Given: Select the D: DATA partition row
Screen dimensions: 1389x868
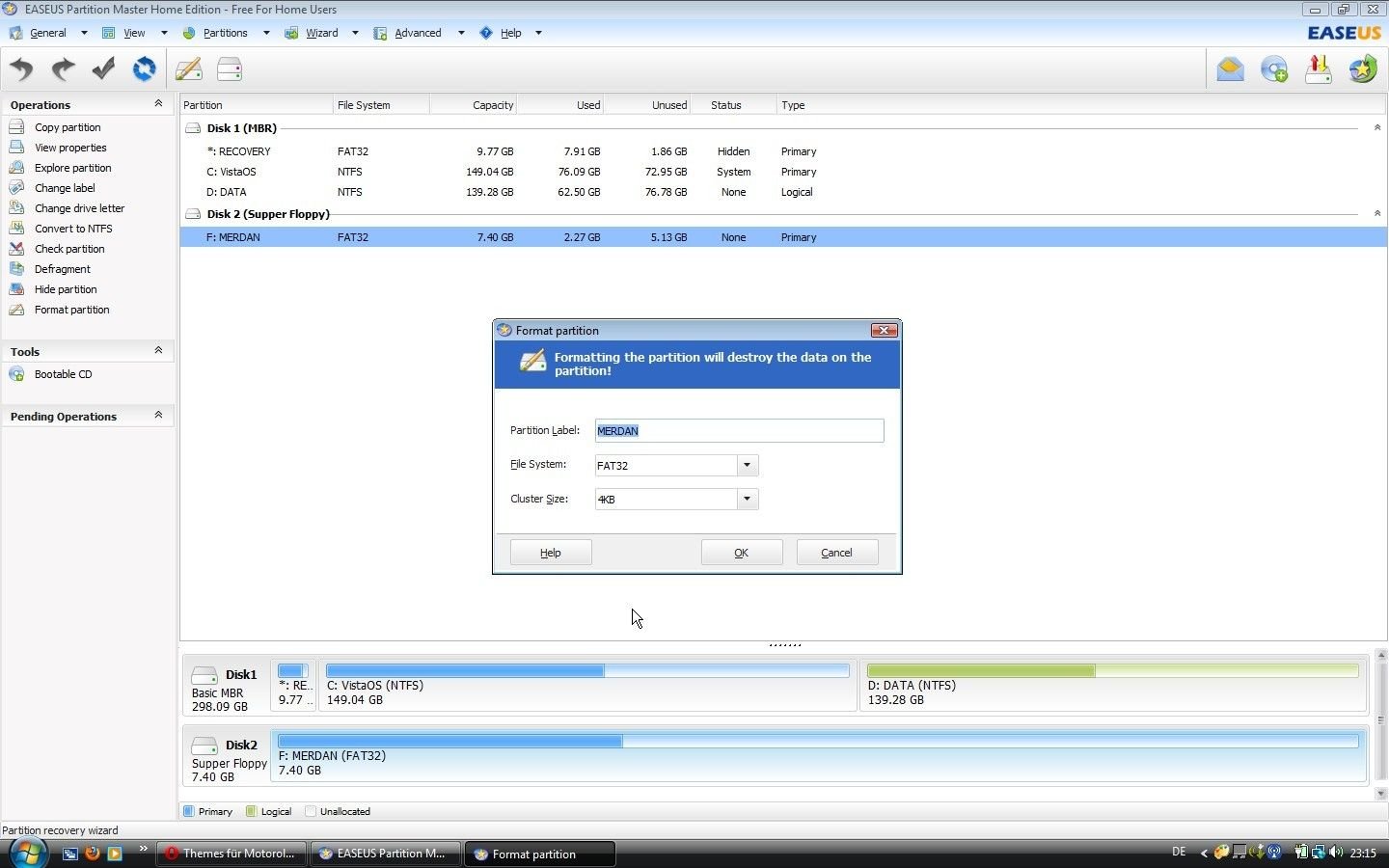Looking at the screenshot, I should (783, 192).
